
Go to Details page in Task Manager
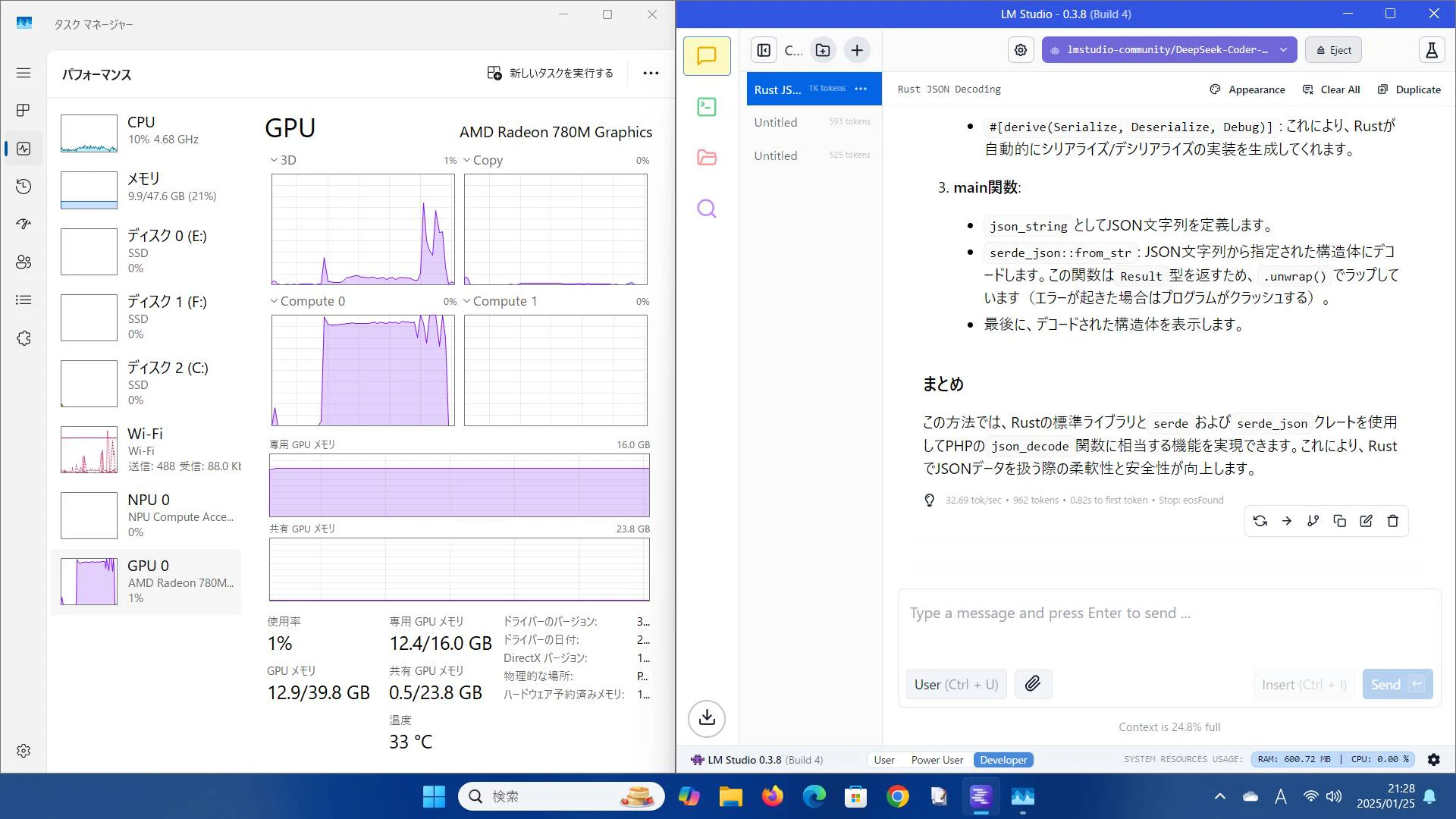pos(24,300)
